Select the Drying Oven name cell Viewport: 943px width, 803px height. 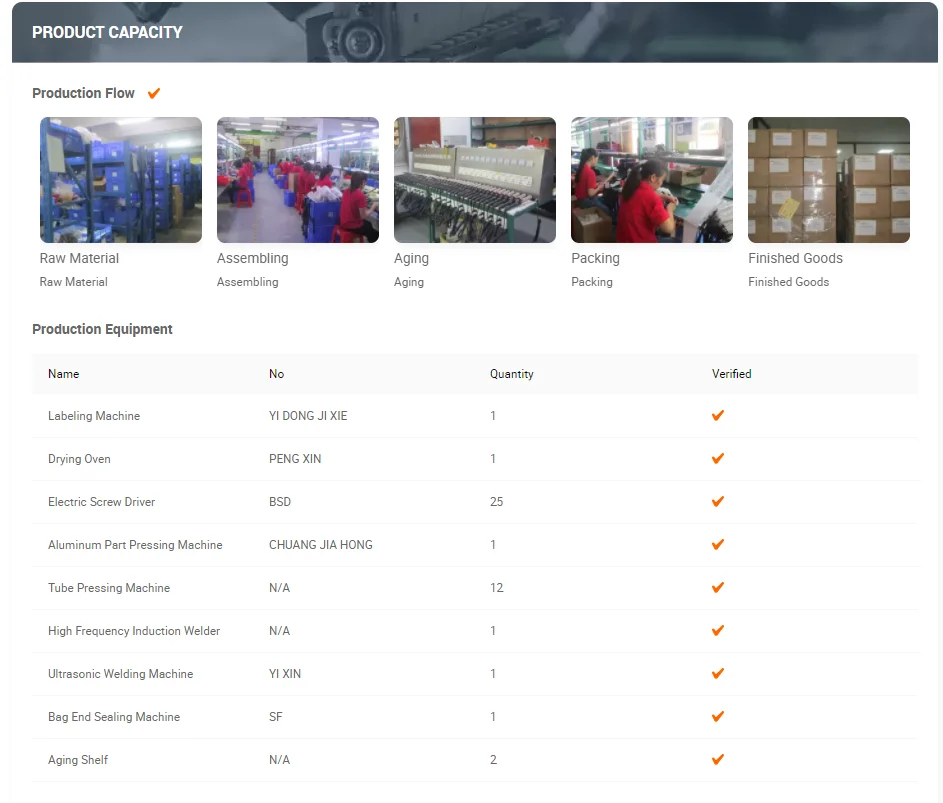[x=79, y=459]
